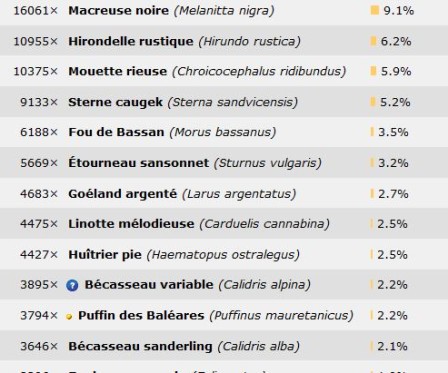Select Mouette rieuse species name
The width and height of the screenshot is (448, 373).
(x=118, y=71)
